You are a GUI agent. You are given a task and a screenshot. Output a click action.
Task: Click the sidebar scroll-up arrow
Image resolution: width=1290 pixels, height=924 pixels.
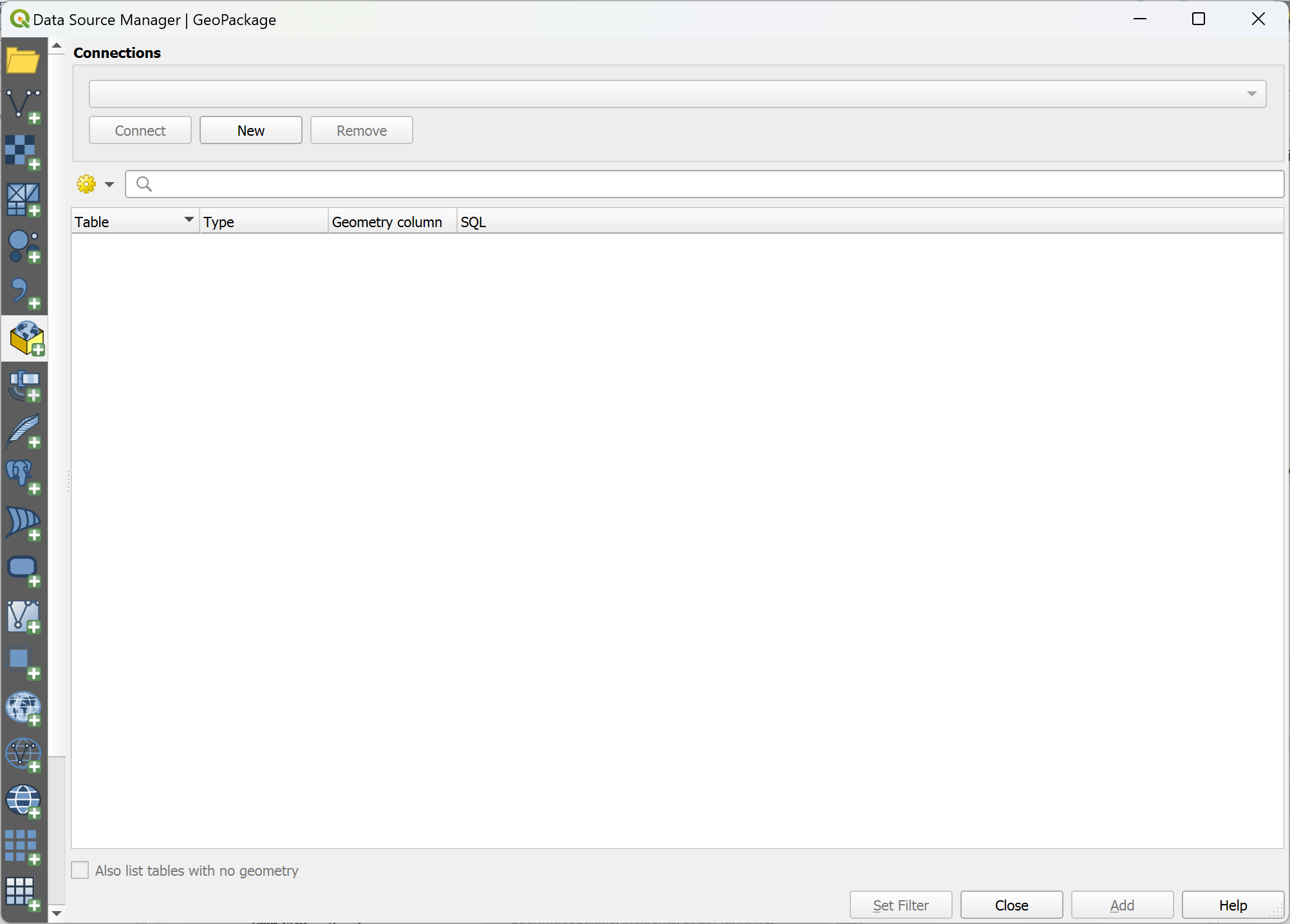pos(57,46)
